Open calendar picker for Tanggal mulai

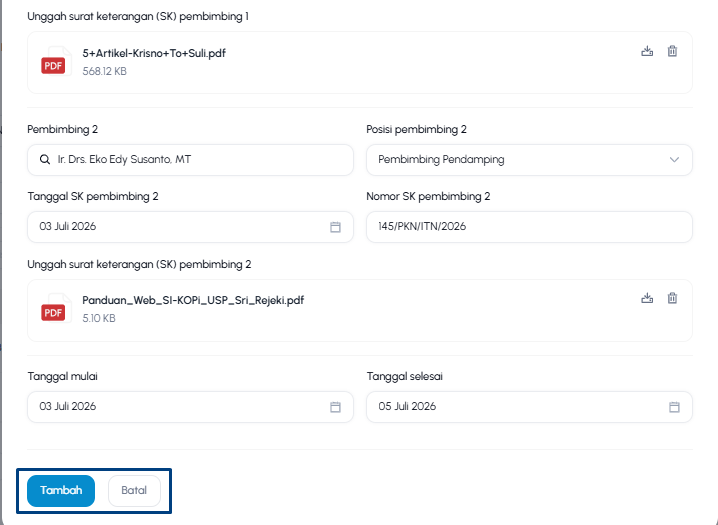335,407
